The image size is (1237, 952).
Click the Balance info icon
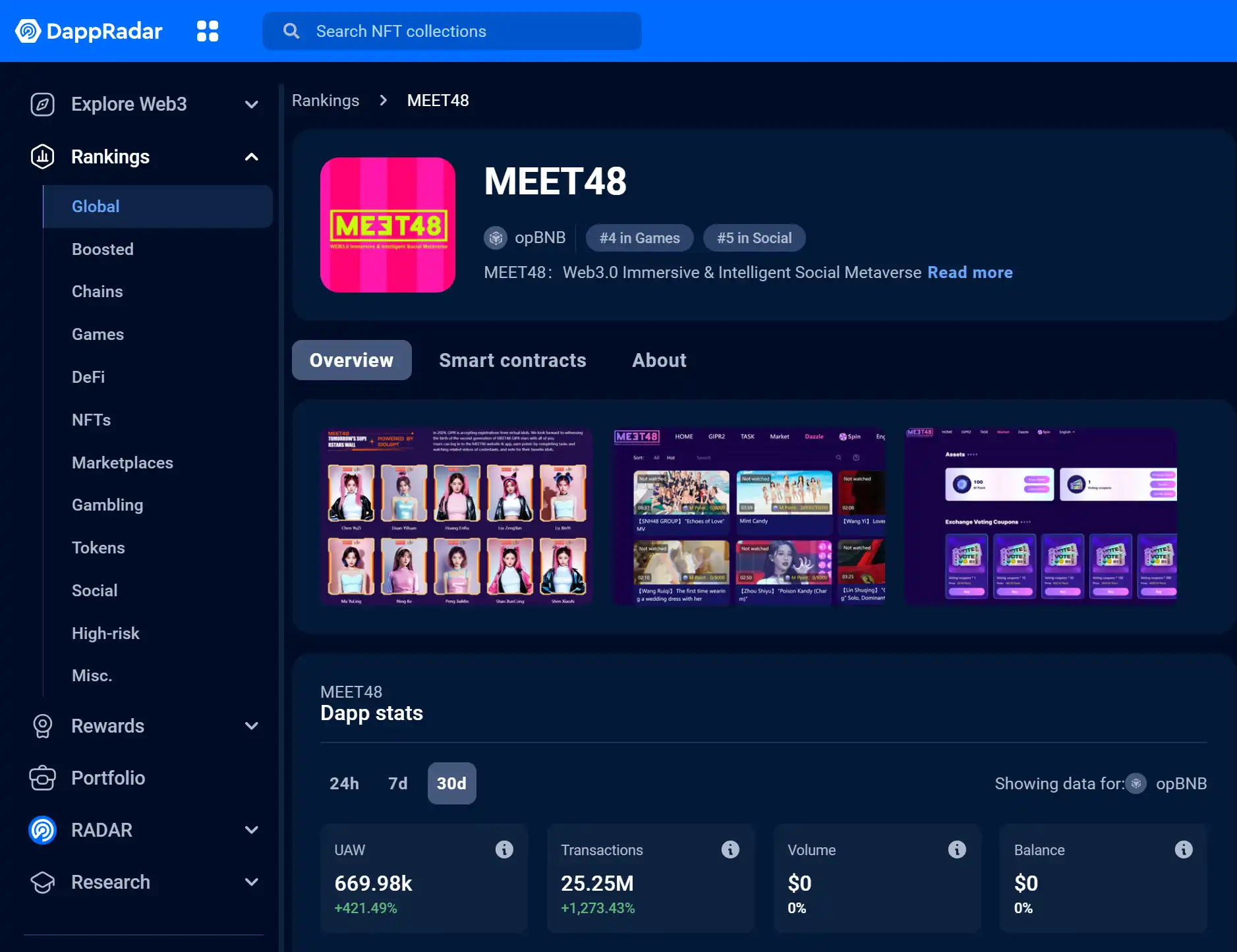tap(1184, 850)
